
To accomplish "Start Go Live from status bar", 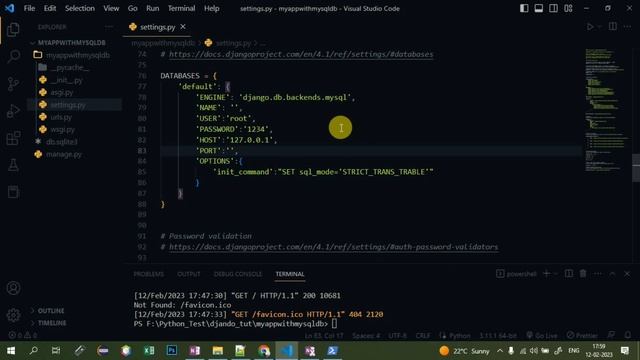I will point(542,336).
